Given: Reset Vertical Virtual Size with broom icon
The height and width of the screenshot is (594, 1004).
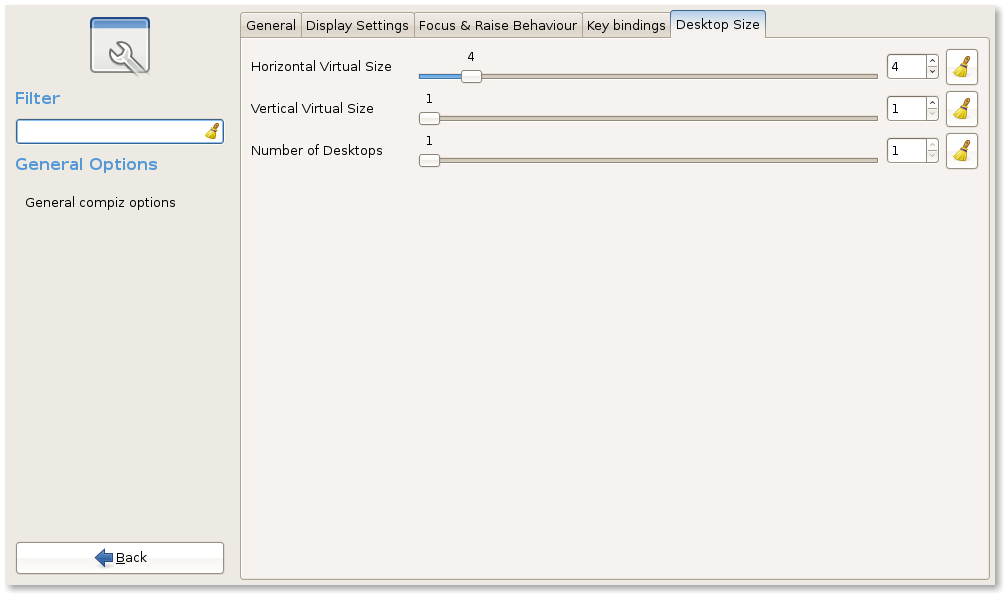Looking at the screenshot, I should click(x=961, y=108).
